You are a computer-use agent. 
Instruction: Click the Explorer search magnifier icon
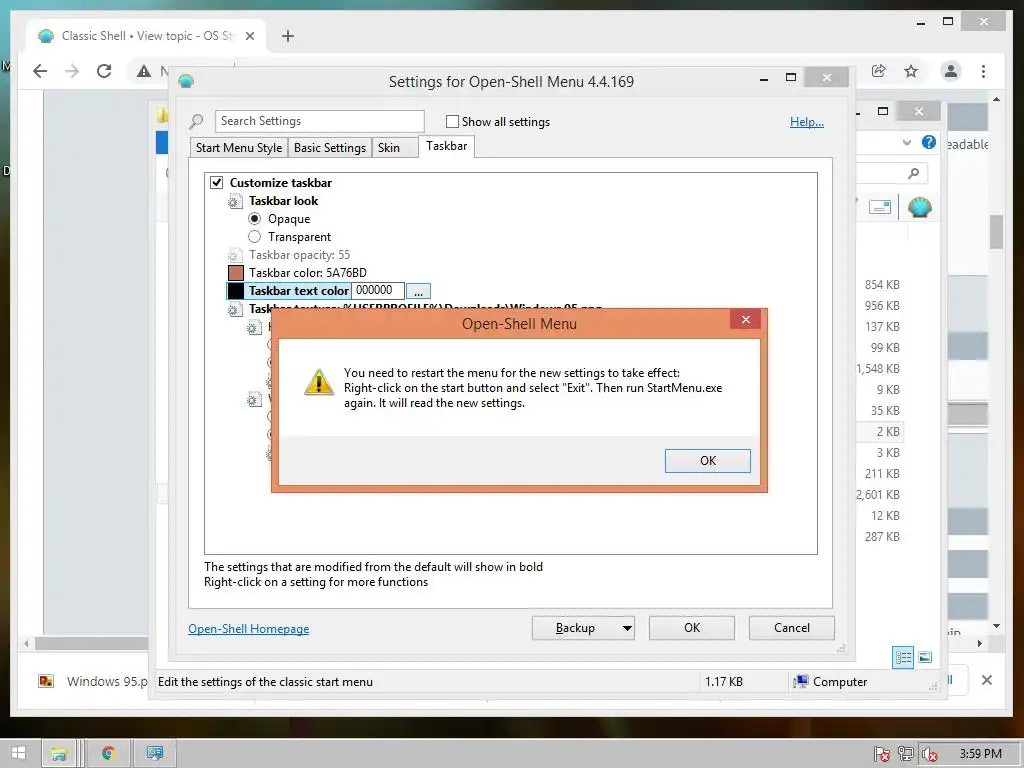(913, 173)
